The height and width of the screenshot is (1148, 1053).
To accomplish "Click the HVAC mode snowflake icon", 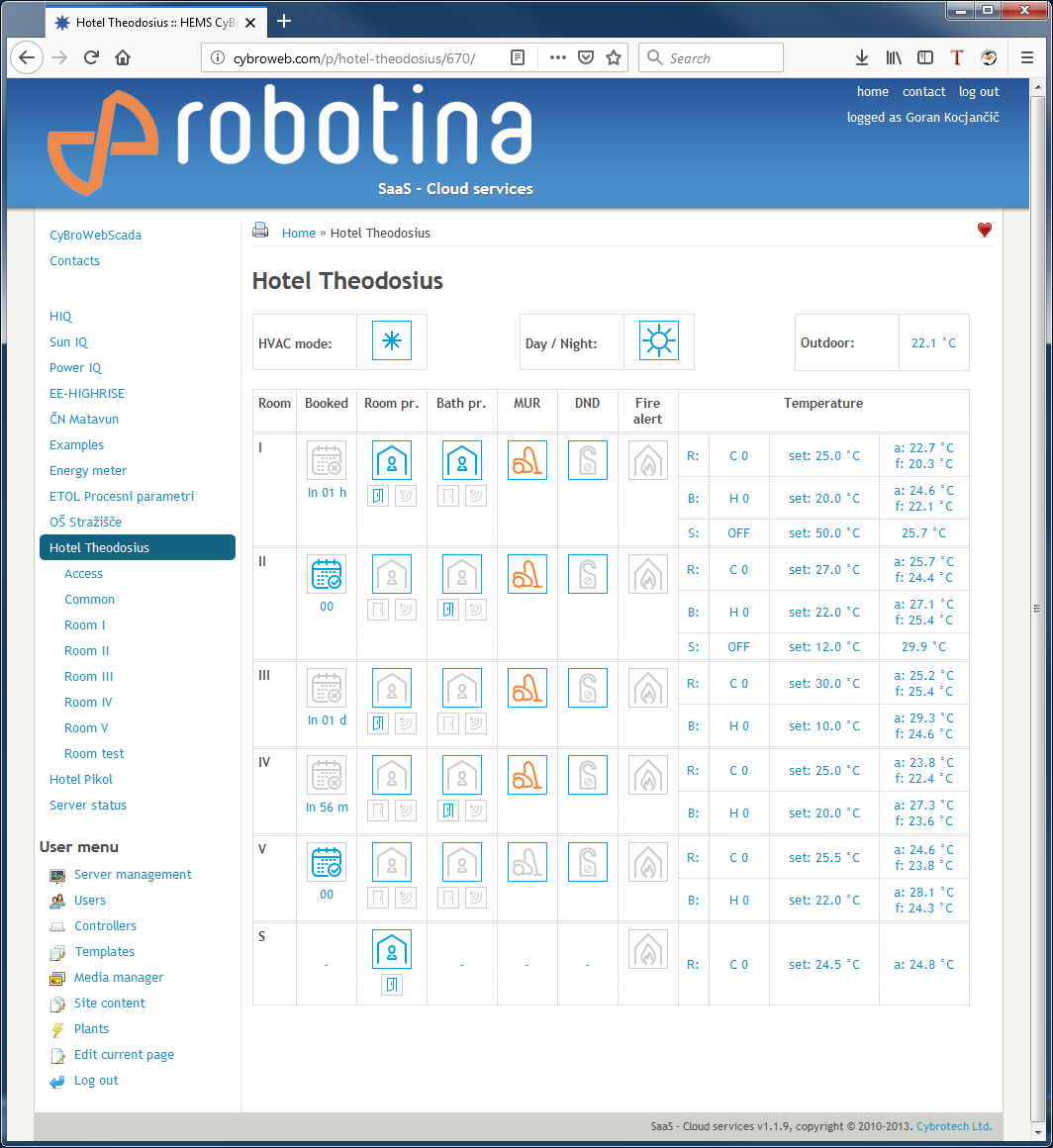I will 392,341.
